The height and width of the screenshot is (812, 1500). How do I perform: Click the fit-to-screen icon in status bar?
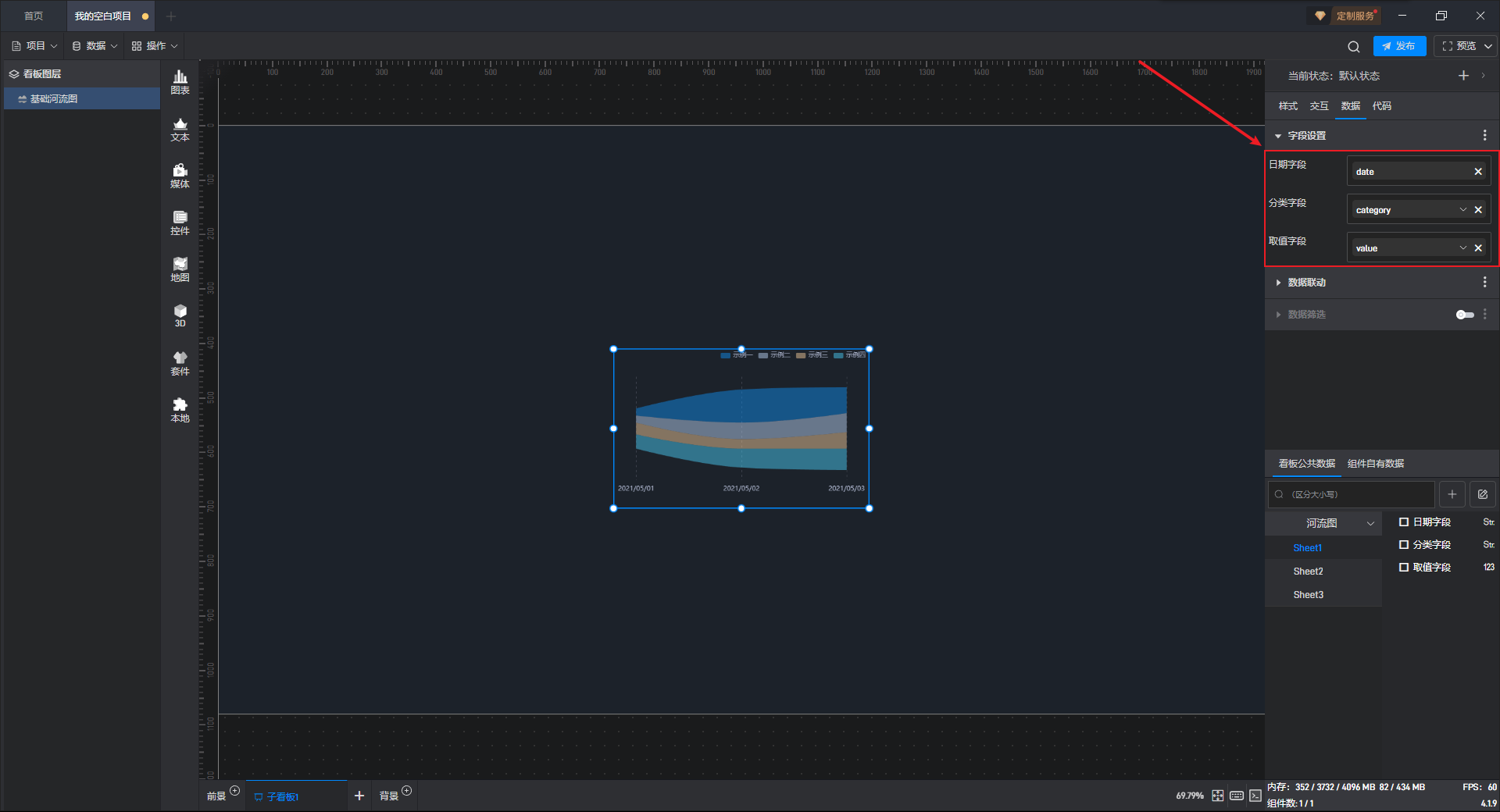click(1218, 796)
